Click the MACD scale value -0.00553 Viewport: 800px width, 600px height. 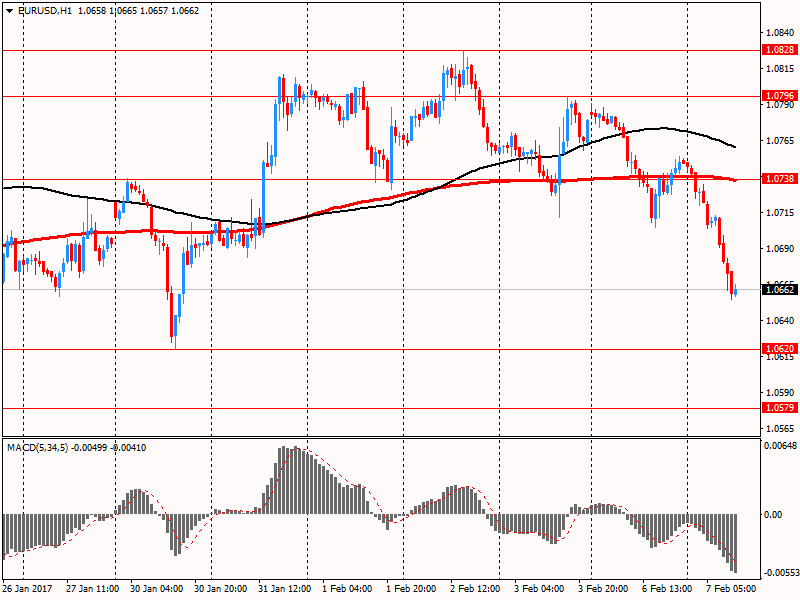tap(780, 572)
